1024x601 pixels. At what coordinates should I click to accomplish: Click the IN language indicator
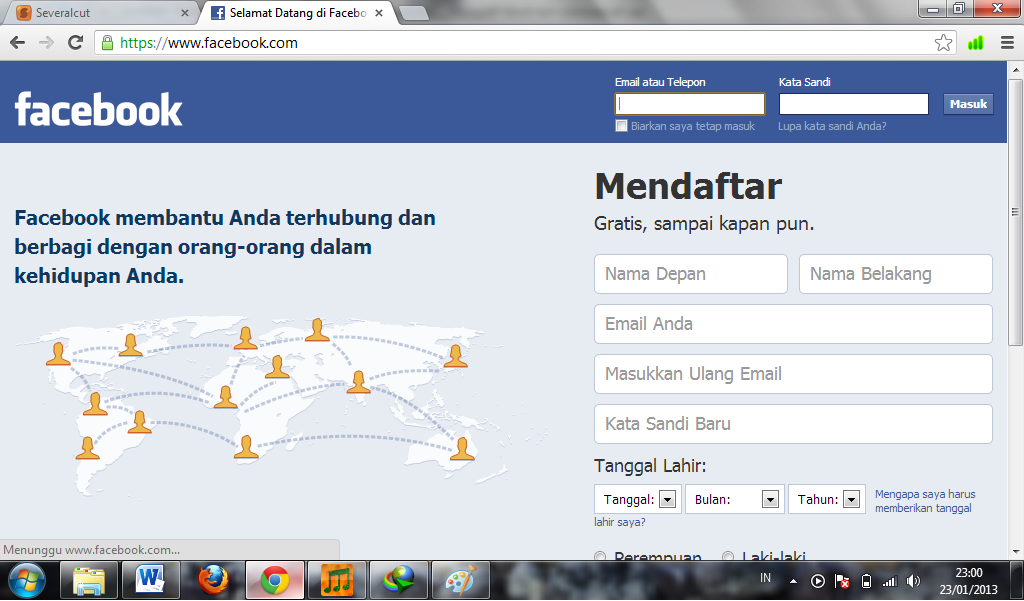(765, 578)
